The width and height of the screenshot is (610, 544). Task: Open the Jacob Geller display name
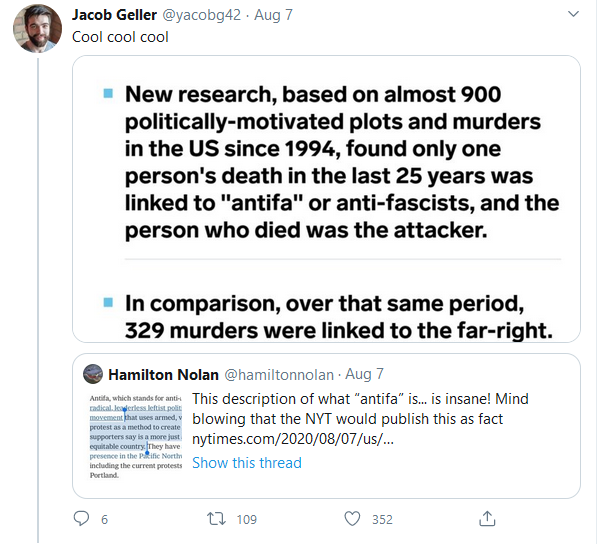point(114,15)
